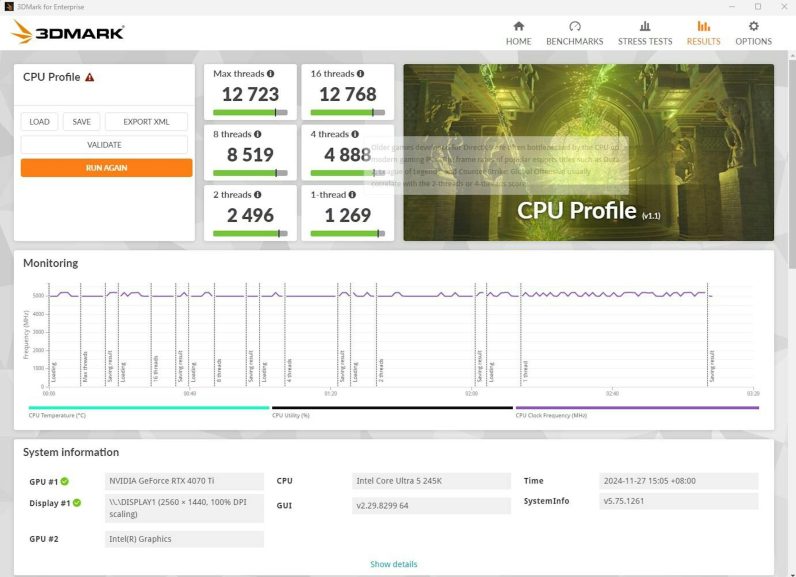This screenshot has height=577, width=796.
Task: Click the Time value 2024-11-27 15:05
Action: click(x=679, y=481)
